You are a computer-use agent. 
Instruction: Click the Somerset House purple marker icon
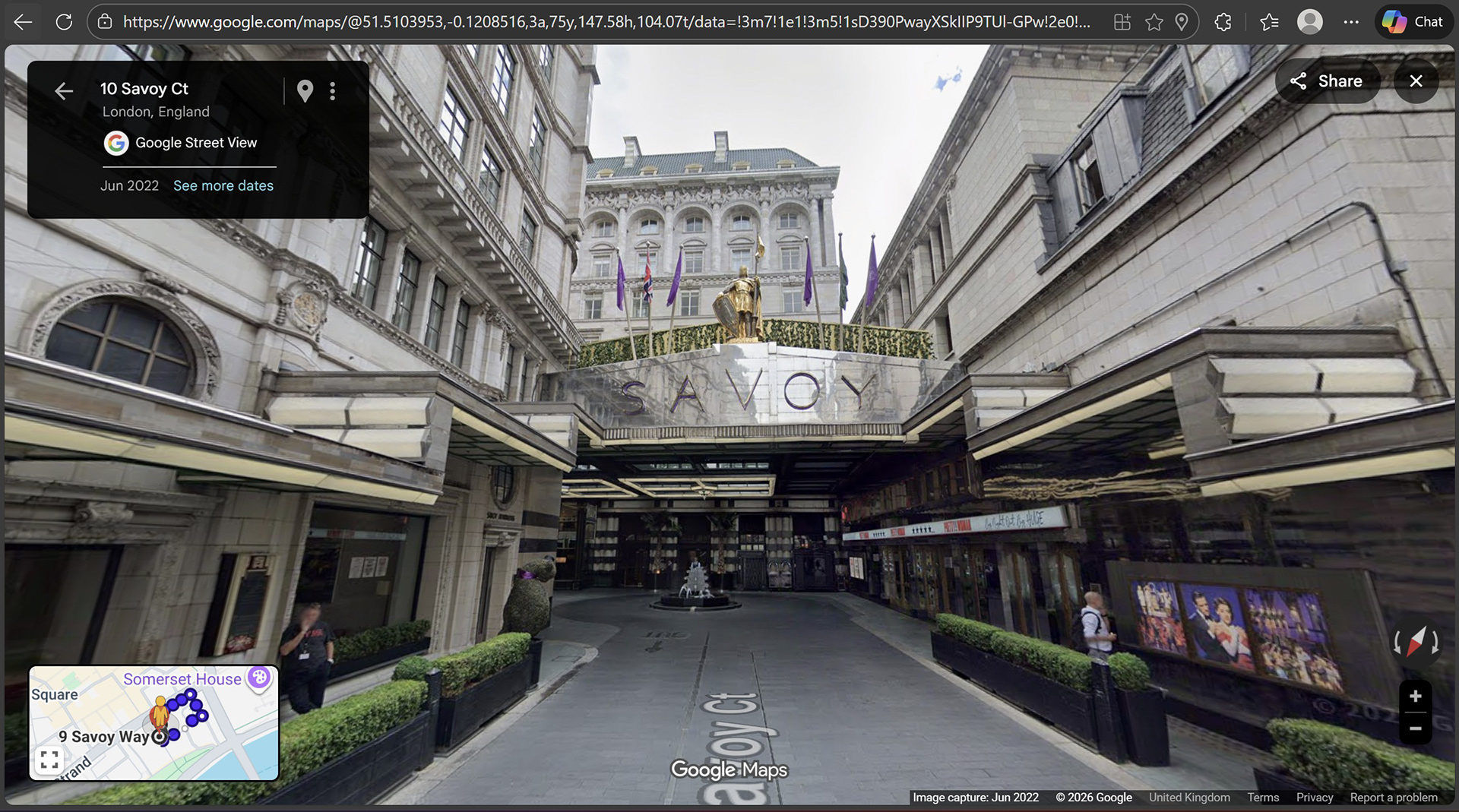click(259, 677)
